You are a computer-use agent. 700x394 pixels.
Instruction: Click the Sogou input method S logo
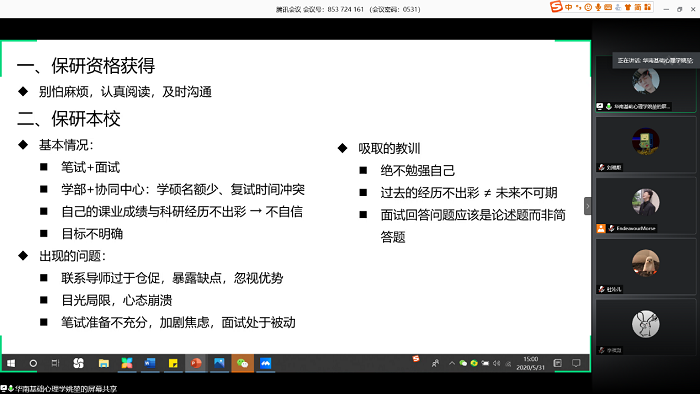coord(556,7)
